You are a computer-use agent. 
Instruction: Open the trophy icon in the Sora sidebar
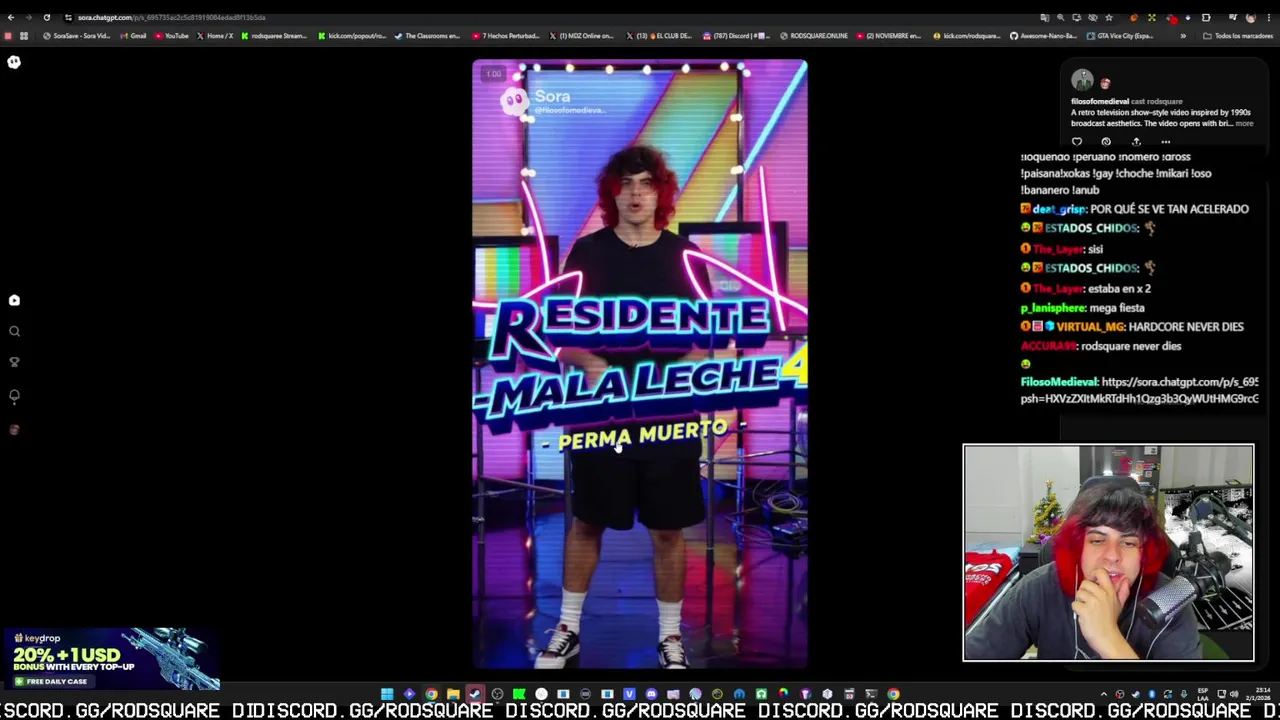click(x=14, y=362)
